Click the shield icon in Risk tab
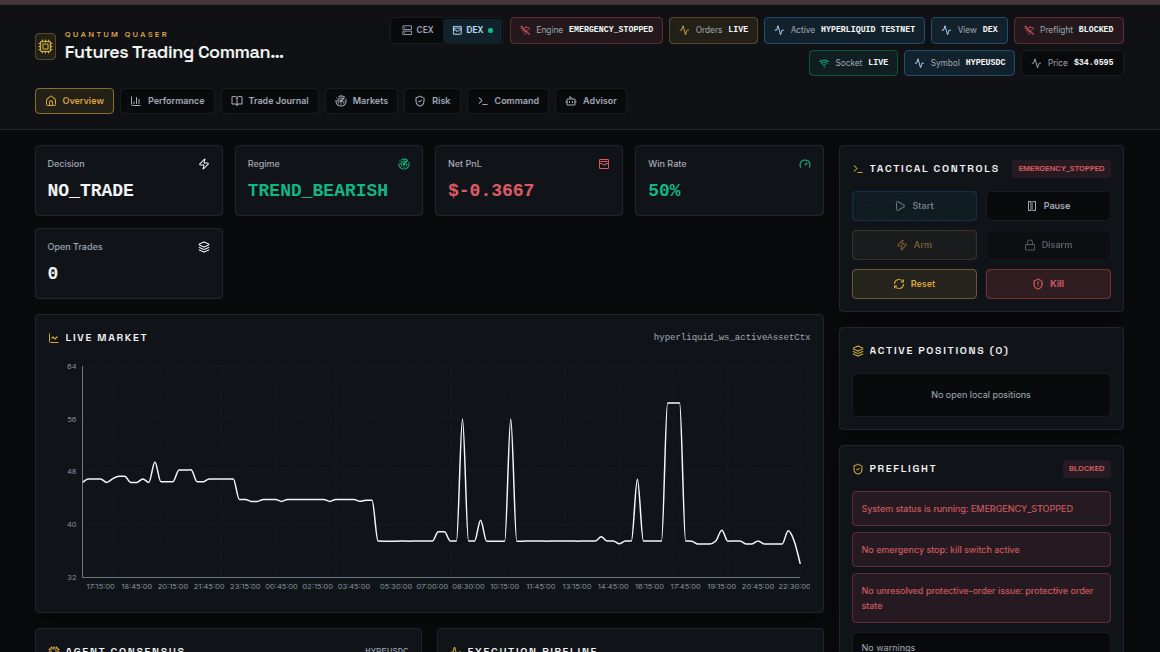1160x652 pixels. click(x=420, y=101)
